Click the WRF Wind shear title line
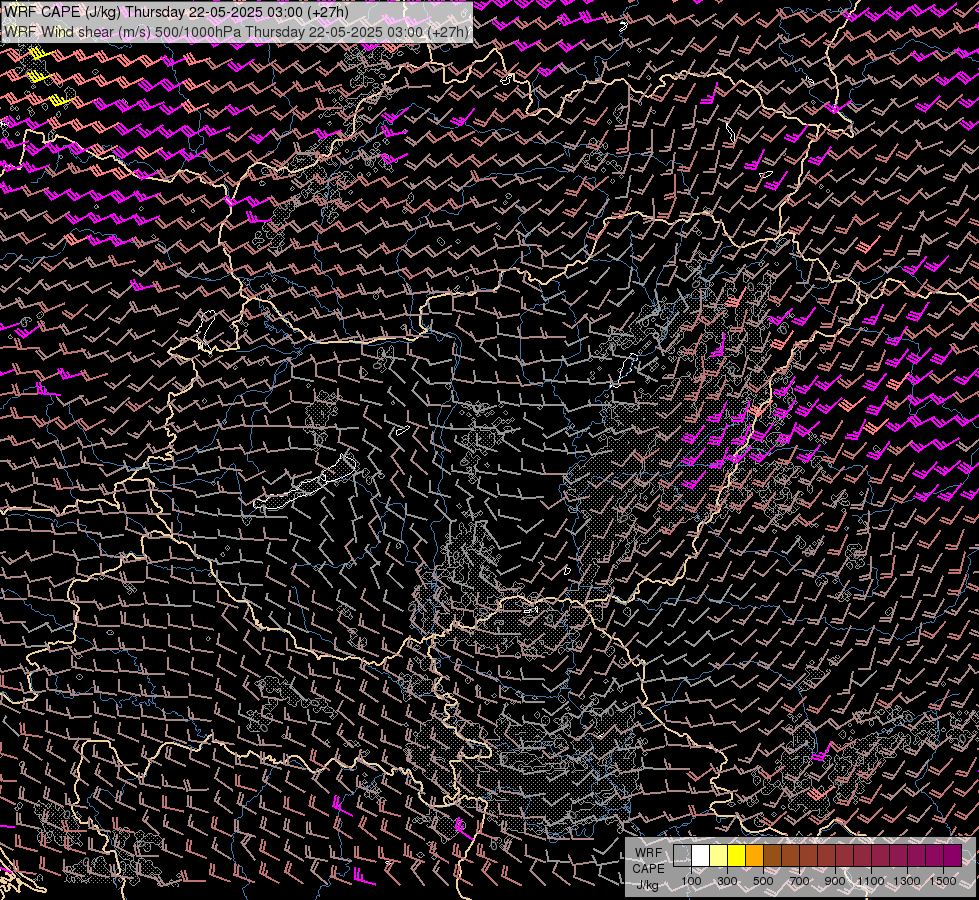The height and width of the screenshot is (900, 979). click(x=236, y=32)
